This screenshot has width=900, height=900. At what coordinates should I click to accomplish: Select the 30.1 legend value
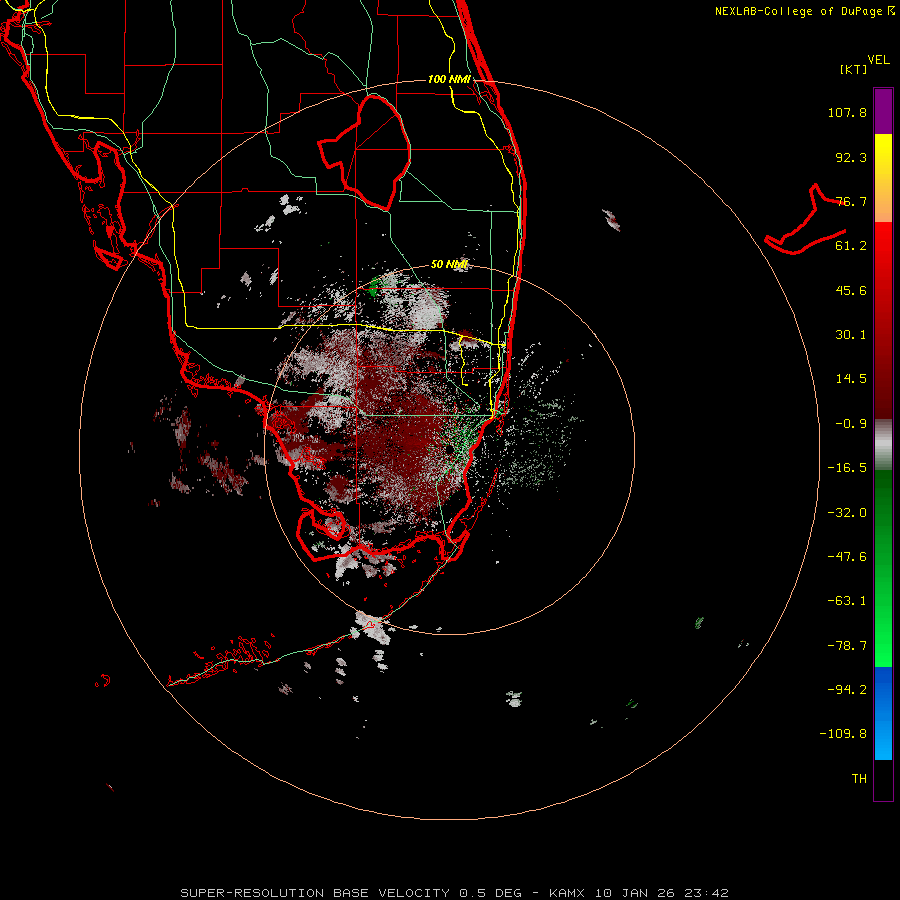(x=851, y=335)
